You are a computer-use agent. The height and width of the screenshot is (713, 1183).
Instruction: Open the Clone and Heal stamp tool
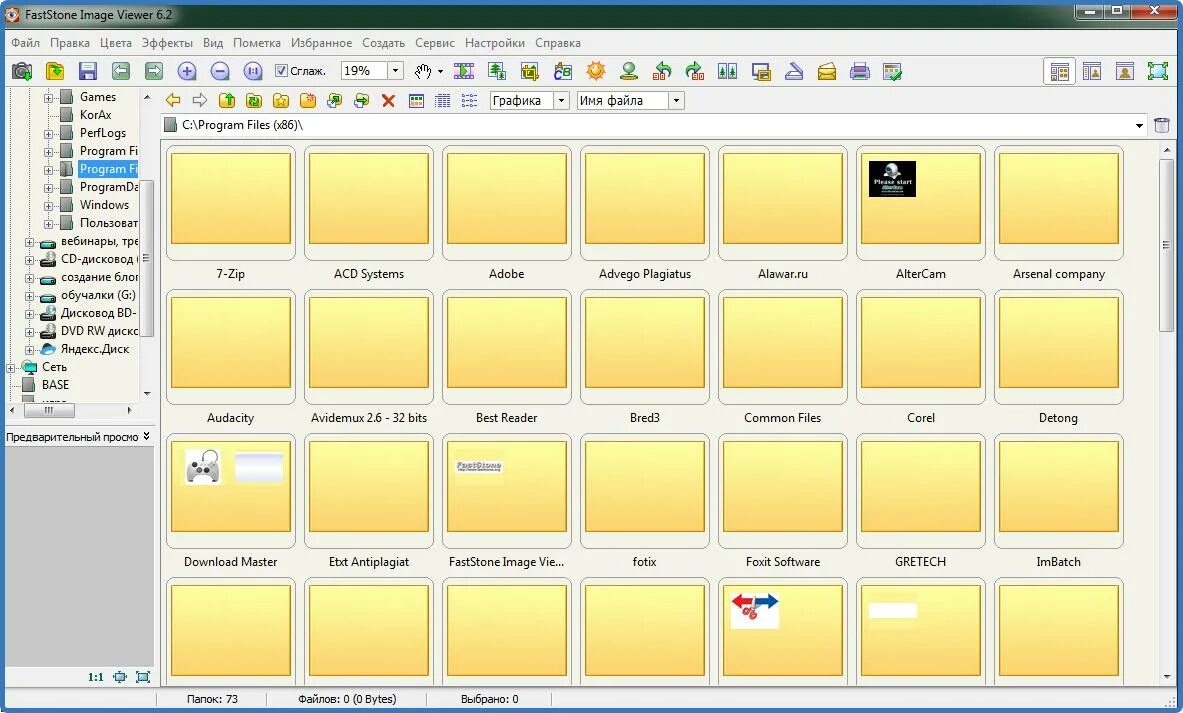point(629,72)
